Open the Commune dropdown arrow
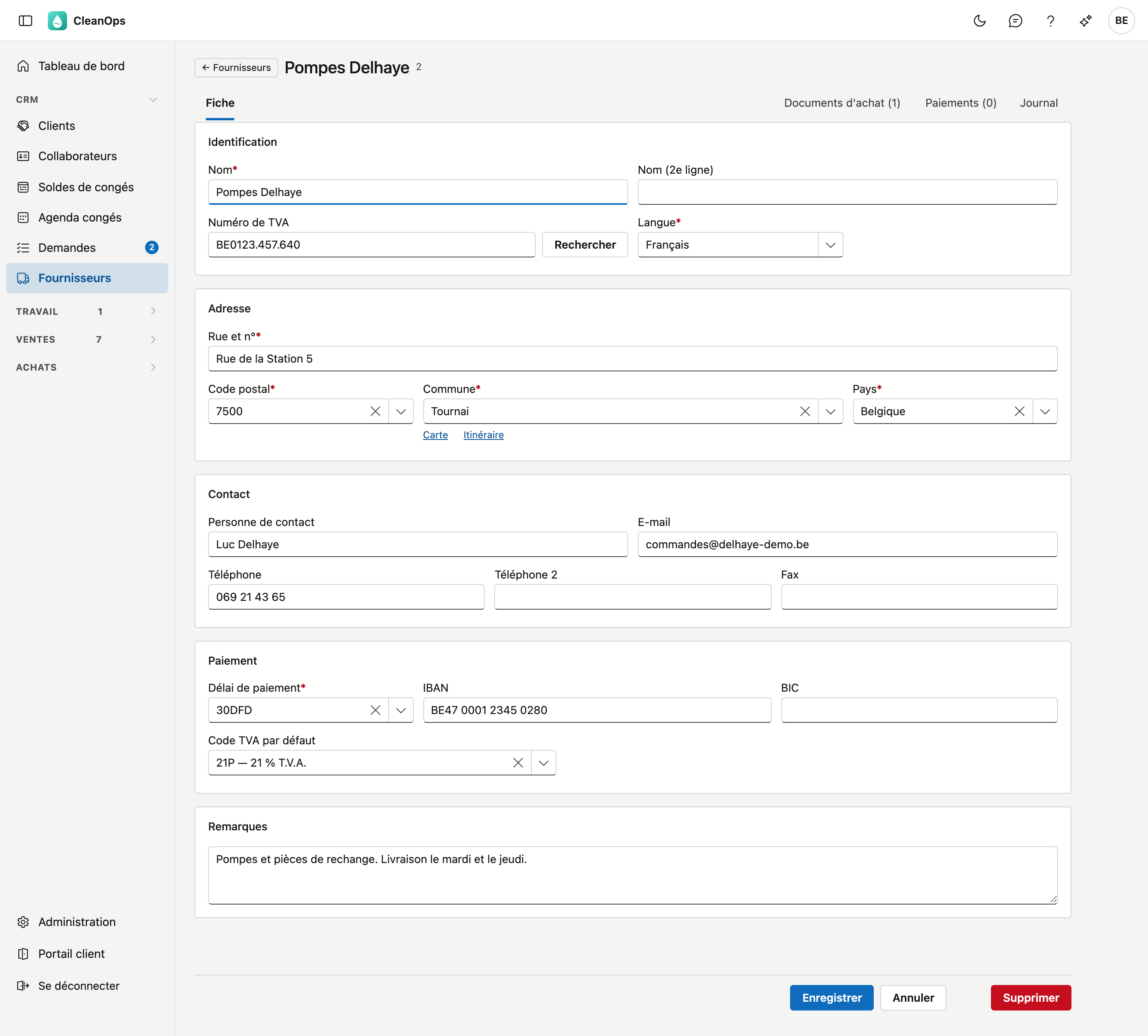The image size is (1148, 1036). pyautogui.click(x=830, y=411)
